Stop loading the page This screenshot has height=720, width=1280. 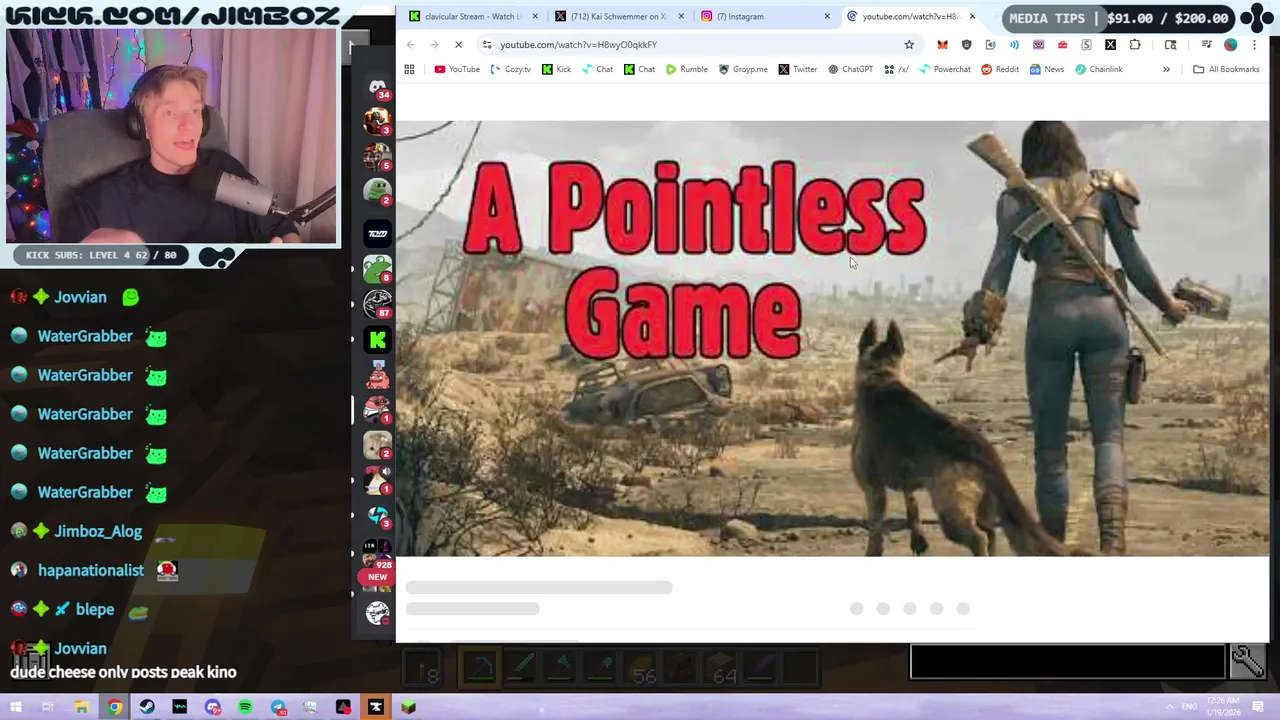[x=458, y=44]
